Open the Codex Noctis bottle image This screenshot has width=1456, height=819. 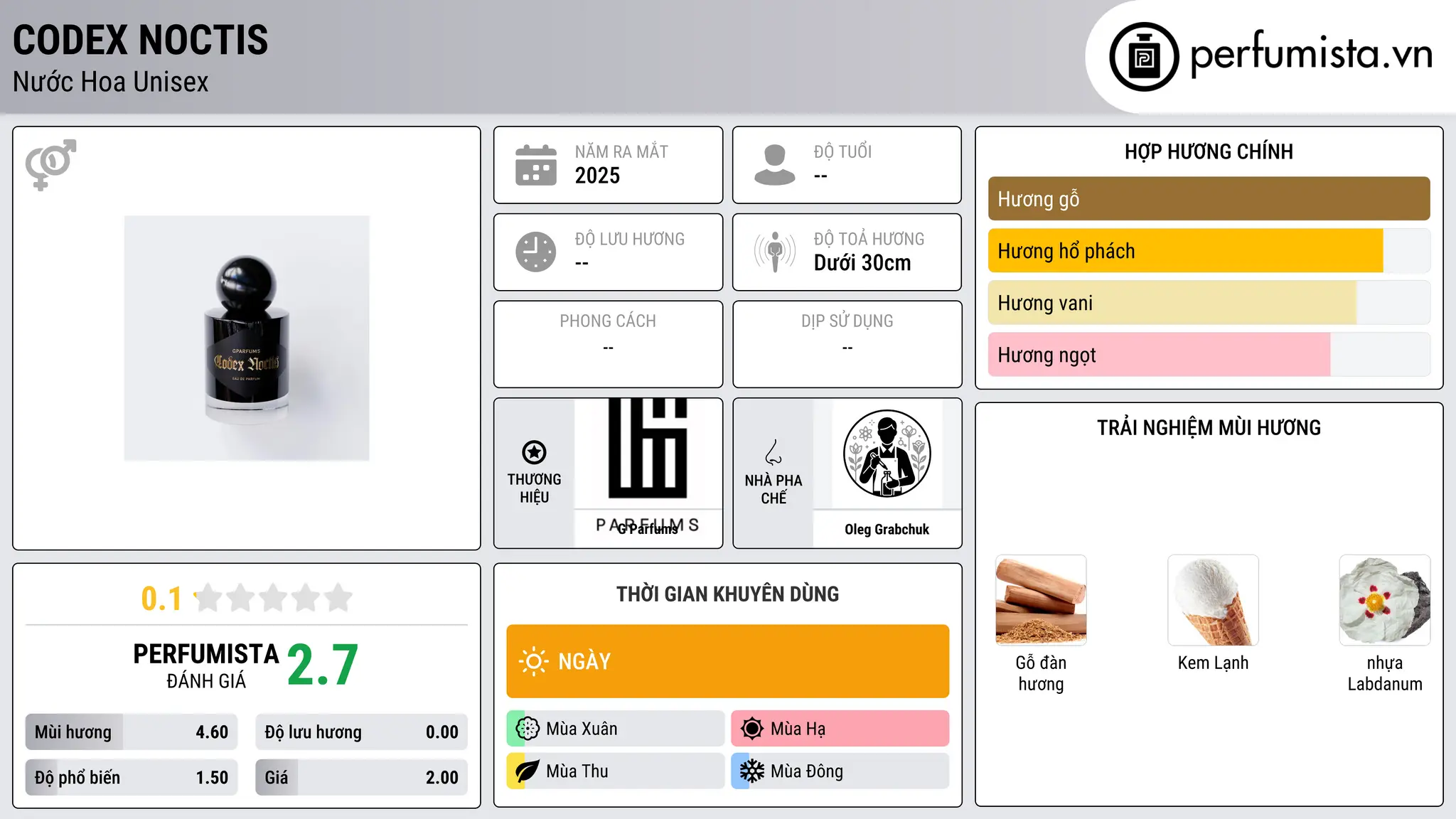tap(247, 338)
